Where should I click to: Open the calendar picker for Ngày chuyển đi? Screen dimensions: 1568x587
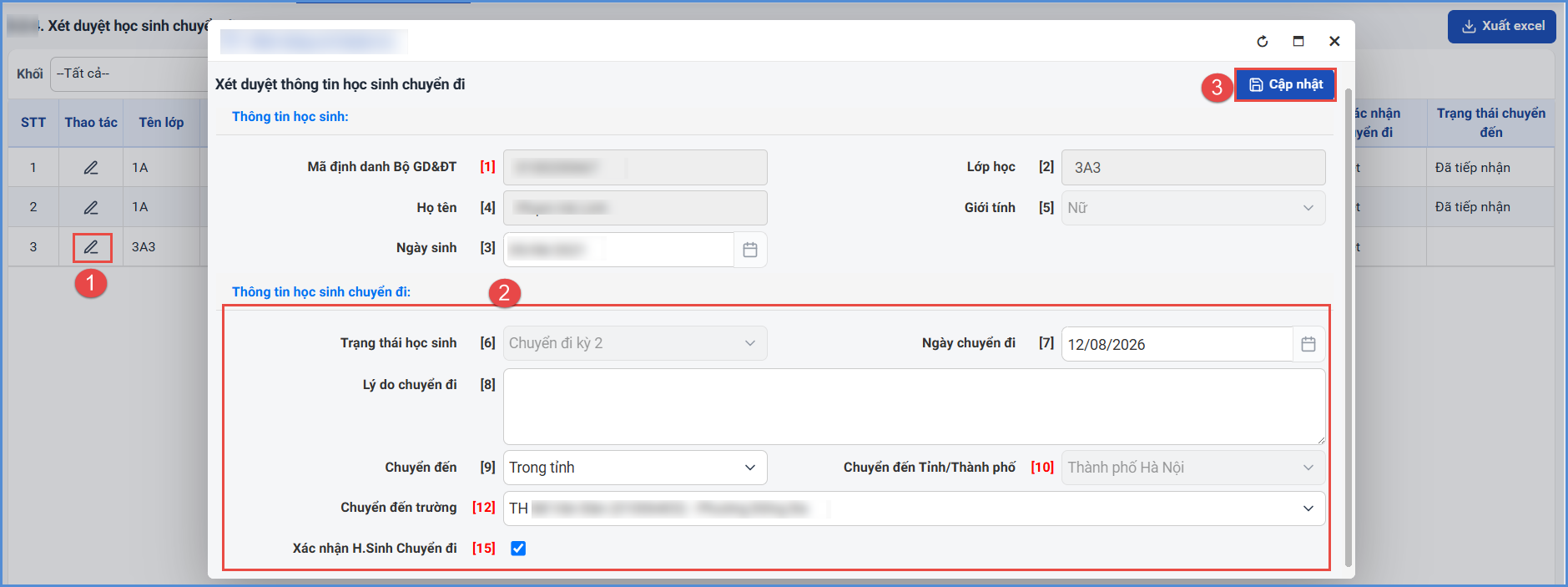(1308, 344)
